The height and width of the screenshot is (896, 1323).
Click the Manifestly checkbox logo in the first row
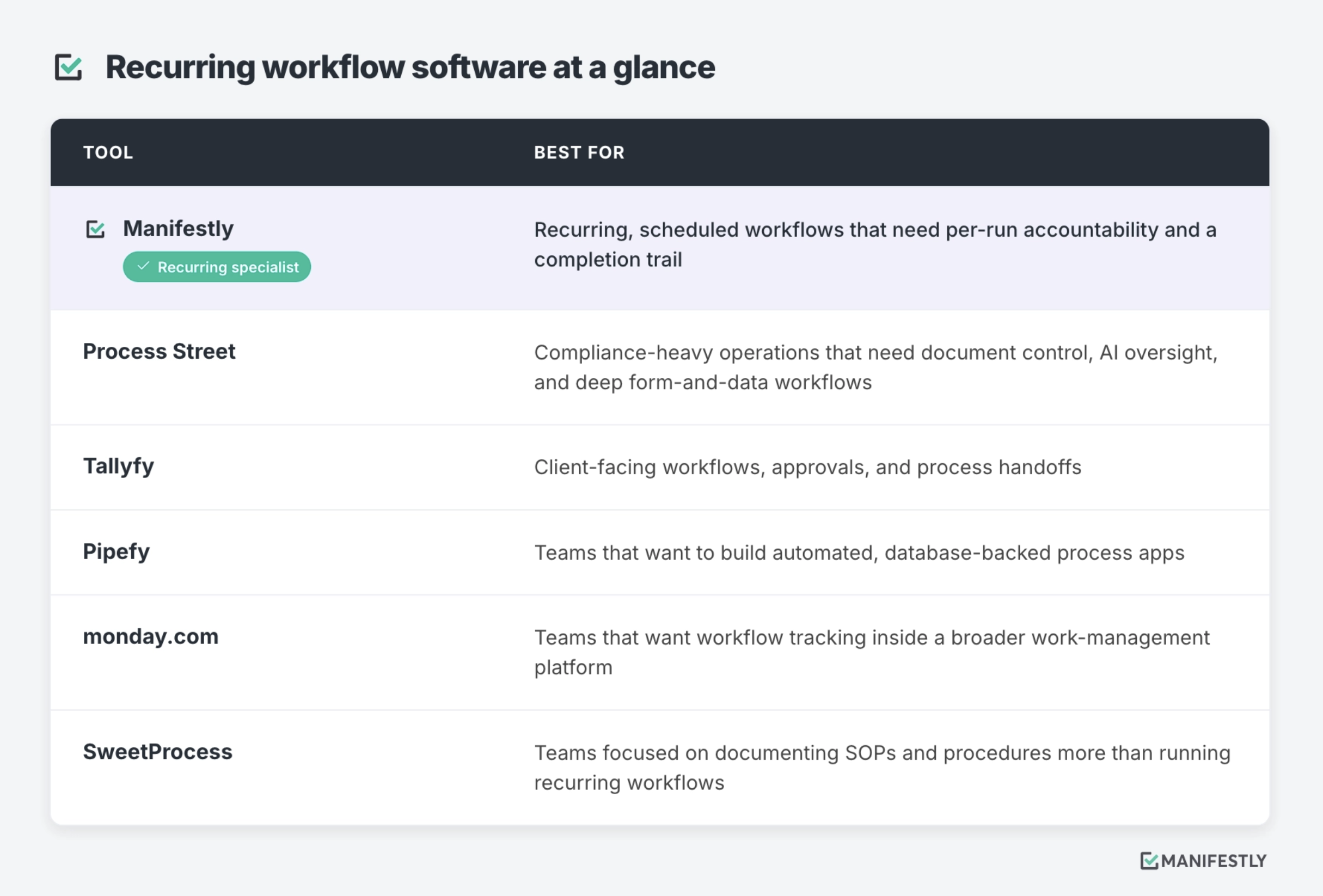click(x=95, y=229)
